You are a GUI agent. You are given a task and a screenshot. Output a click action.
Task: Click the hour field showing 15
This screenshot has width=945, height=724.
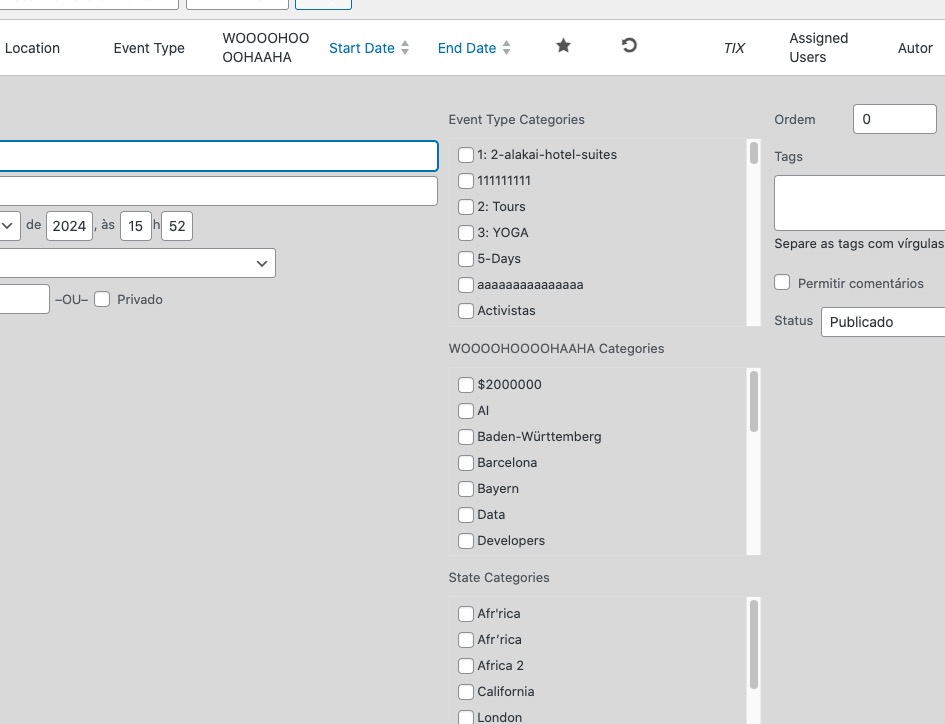click(136, 226)
